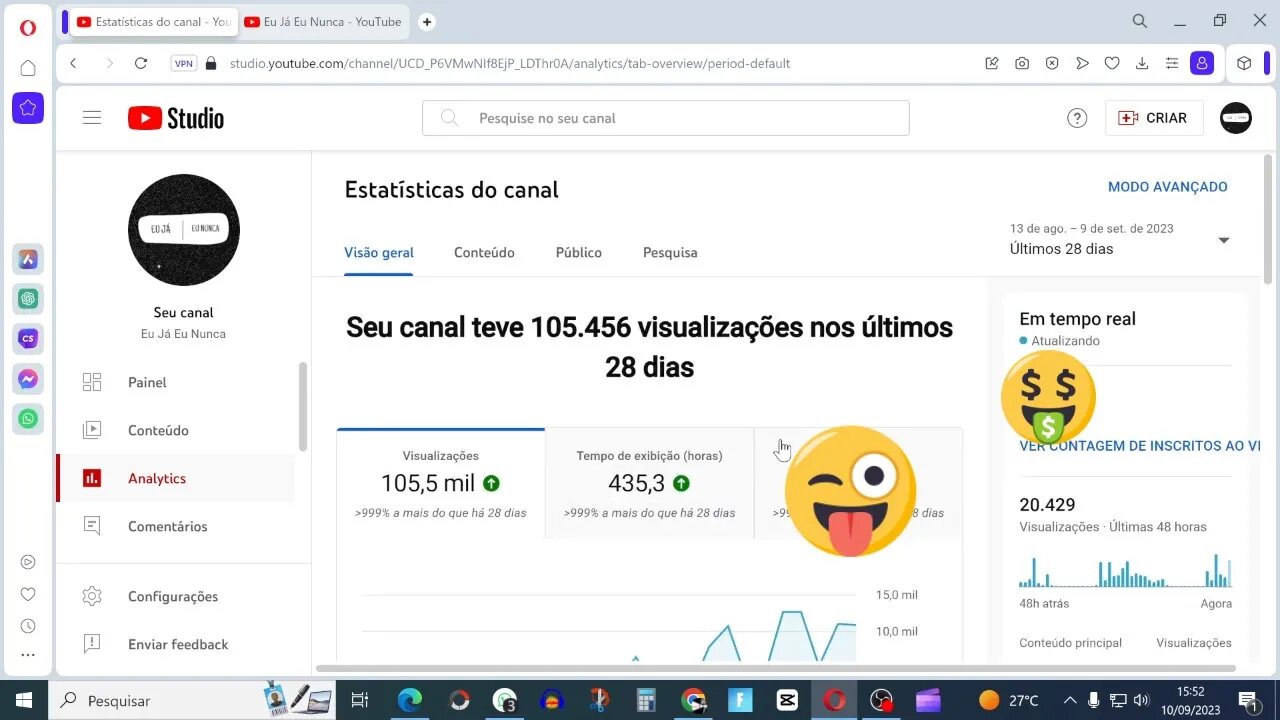Open ChatGPT in Opera sidebar
This screenshot has height=720, width=1280.
[28, 299]
